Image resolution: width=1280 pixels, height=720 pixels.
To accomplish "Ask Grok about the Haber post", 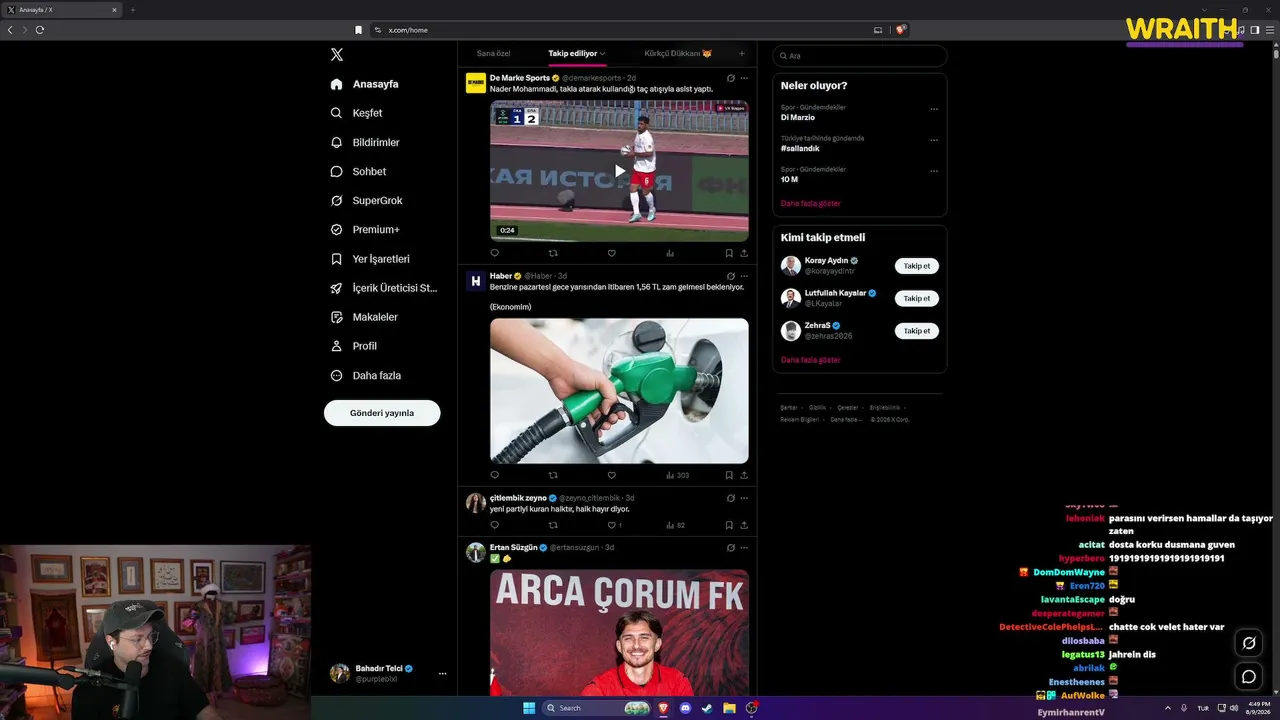I will click(731, 276).
